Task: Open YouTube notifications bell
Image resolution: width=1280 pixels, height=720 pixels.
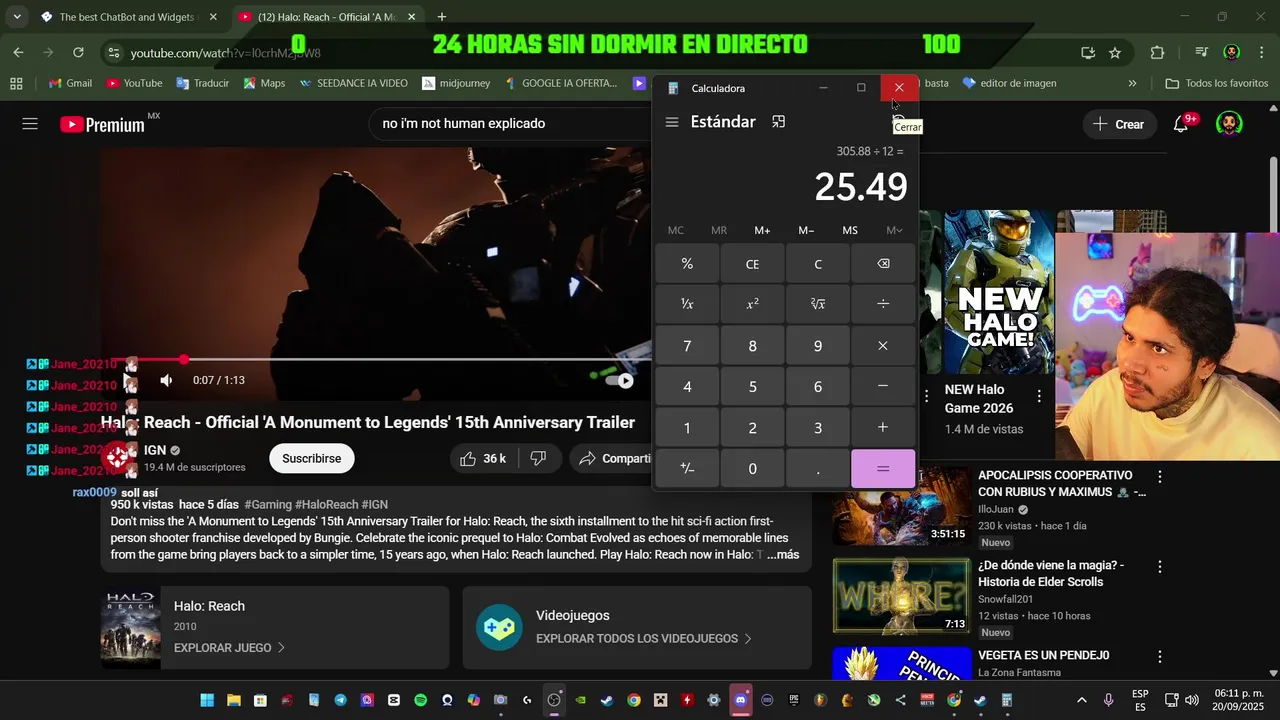Action: click(x=1181, y=124)
